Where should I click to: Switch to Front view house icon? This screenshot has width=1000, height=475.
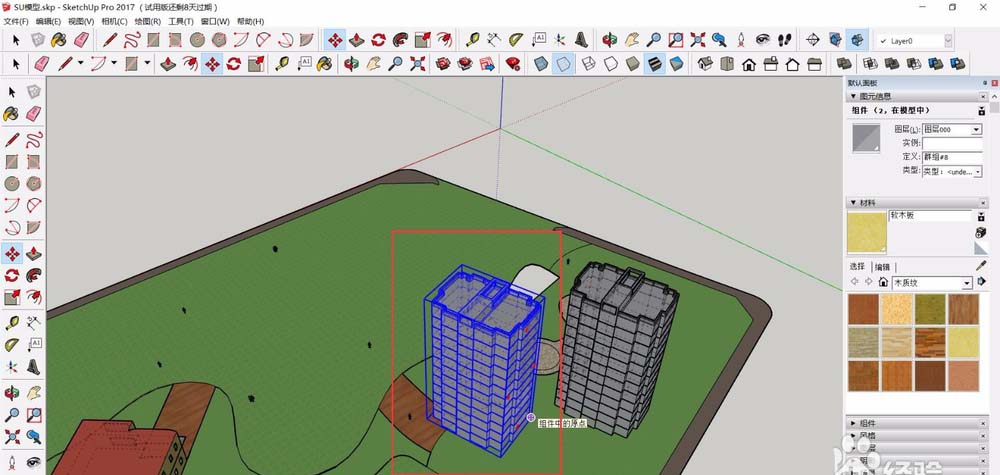click(x=749, y=64)
